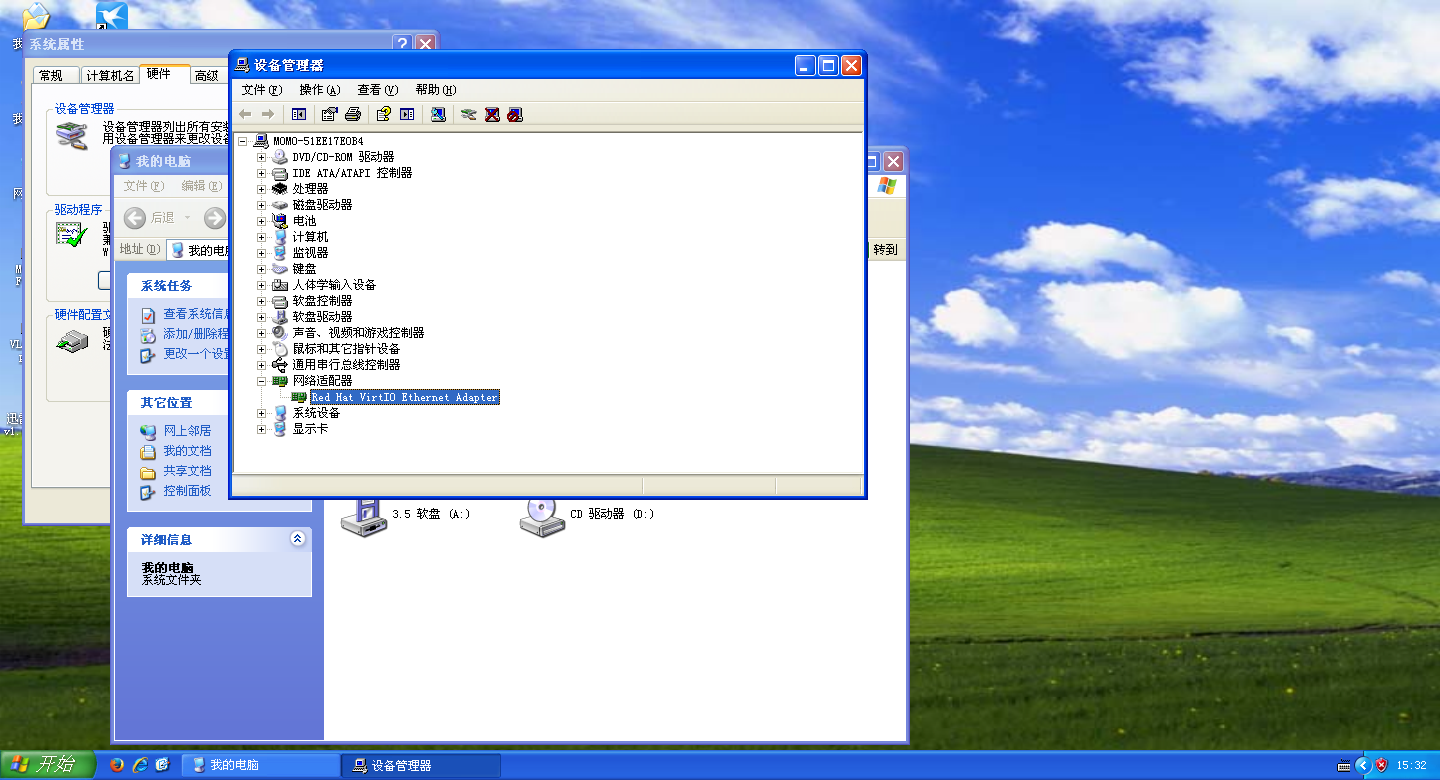Click the 设备管理器 taskbar button
The width and height of the screenshot is (1440, 780).
coord(421,765)
